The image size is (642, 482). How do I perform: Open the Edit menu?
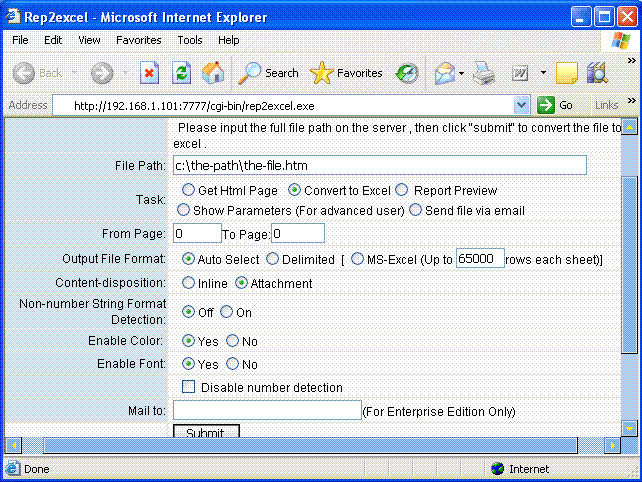click(x=53, y=40)
